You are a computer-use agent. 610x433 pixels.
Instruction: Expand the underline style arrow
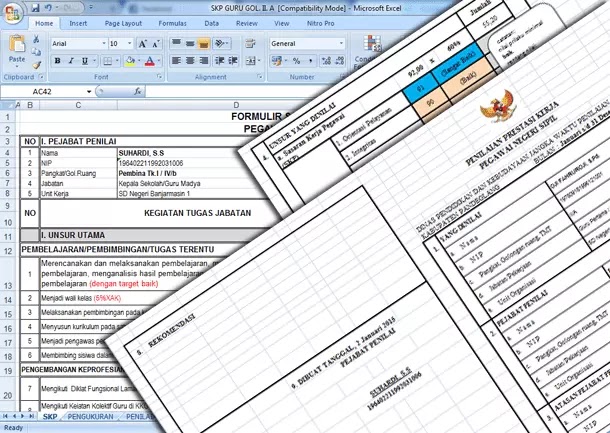pyautogui.click(x=94, y=61)
